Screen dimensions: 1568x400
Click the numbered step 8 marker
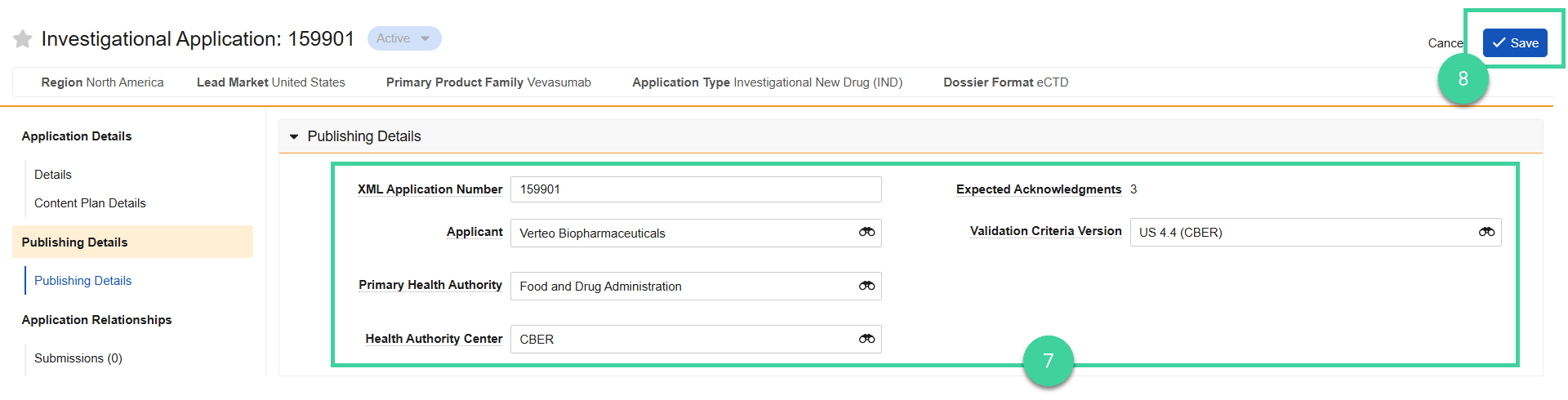[x=1463, y=79]
